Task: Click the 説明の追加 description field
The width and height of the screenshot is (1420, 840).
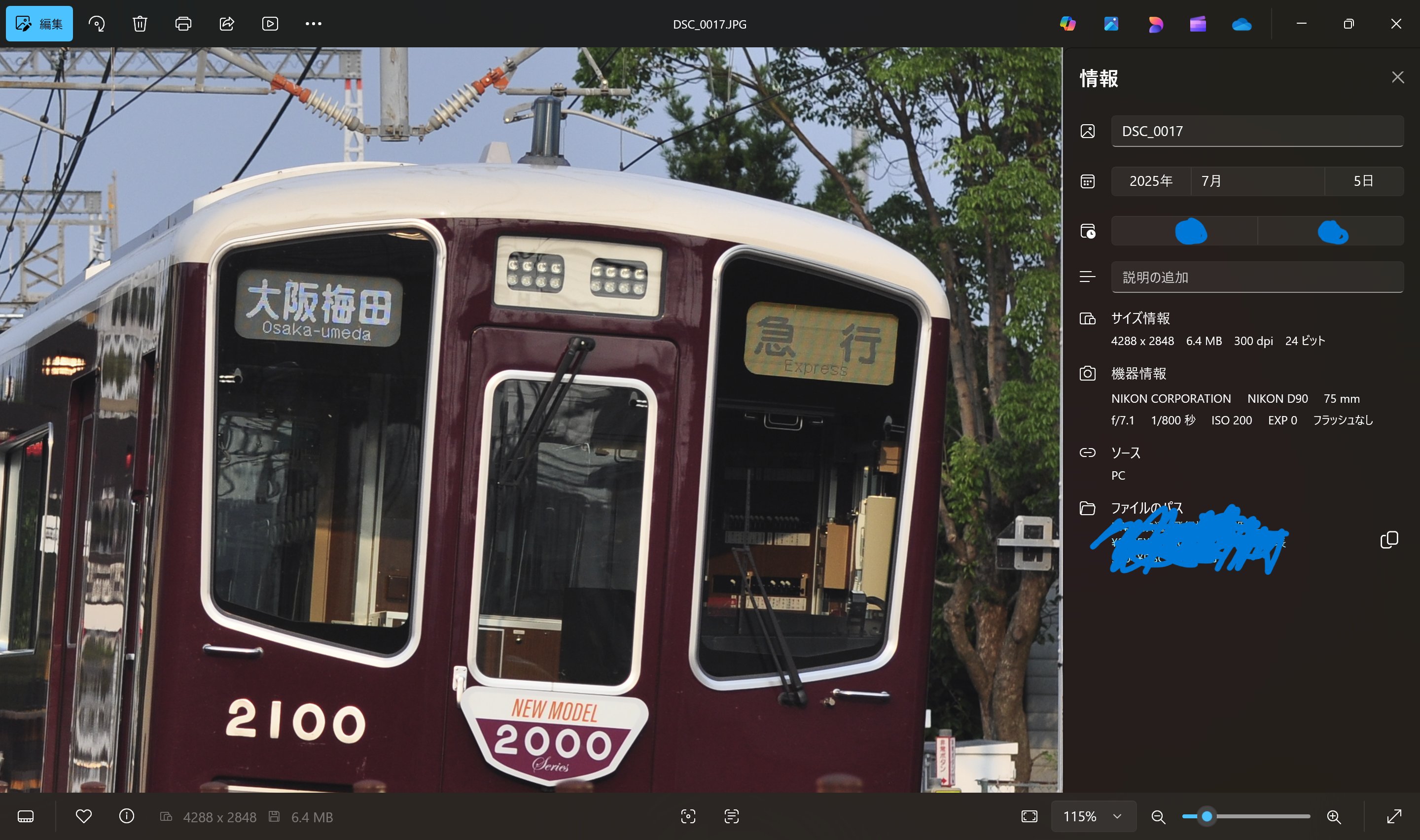Action: click(1257, 278)
